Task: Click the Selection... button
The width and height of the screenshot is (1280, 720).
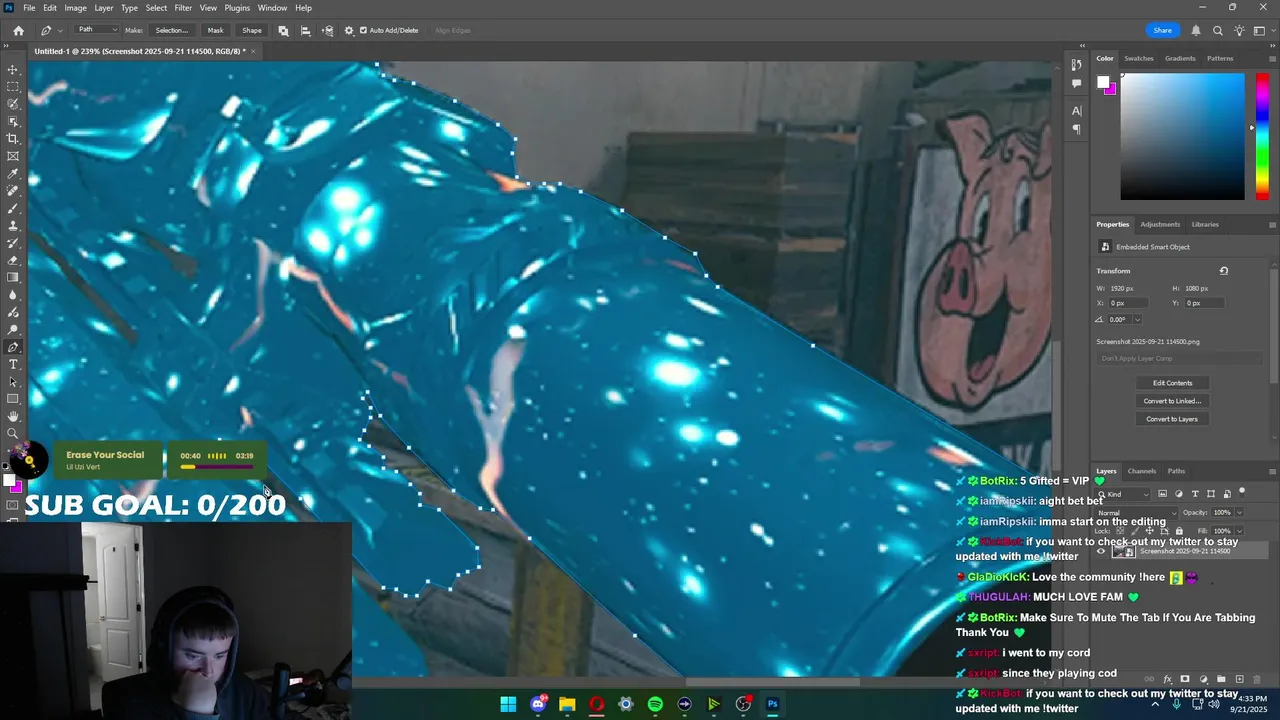Action: 172,30
